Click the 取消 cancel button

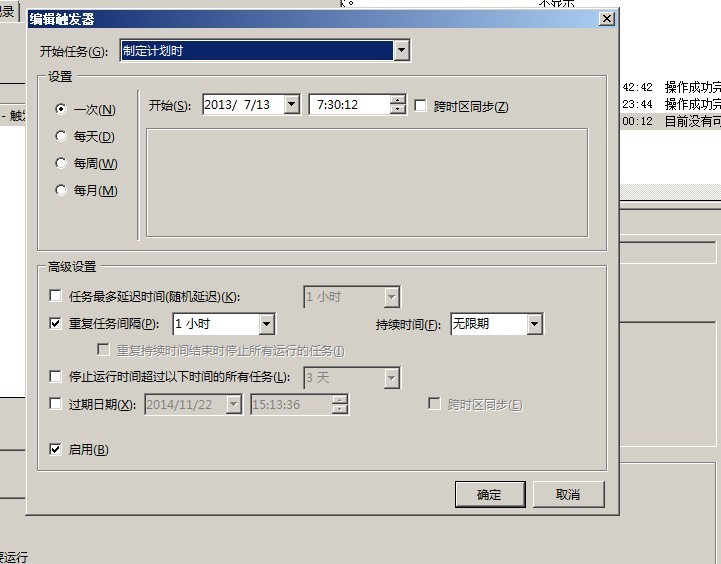[x=568, y=495]
